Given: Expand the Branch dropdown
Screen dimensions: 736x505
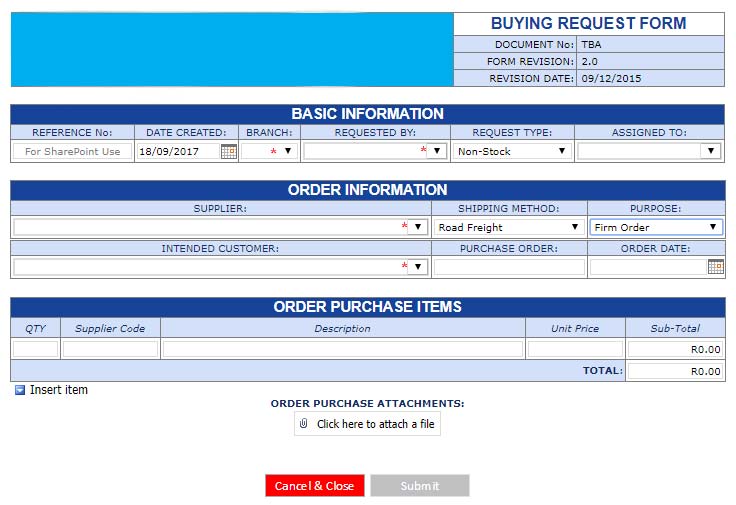Looking at the screenshot, I should pos(287,152).
